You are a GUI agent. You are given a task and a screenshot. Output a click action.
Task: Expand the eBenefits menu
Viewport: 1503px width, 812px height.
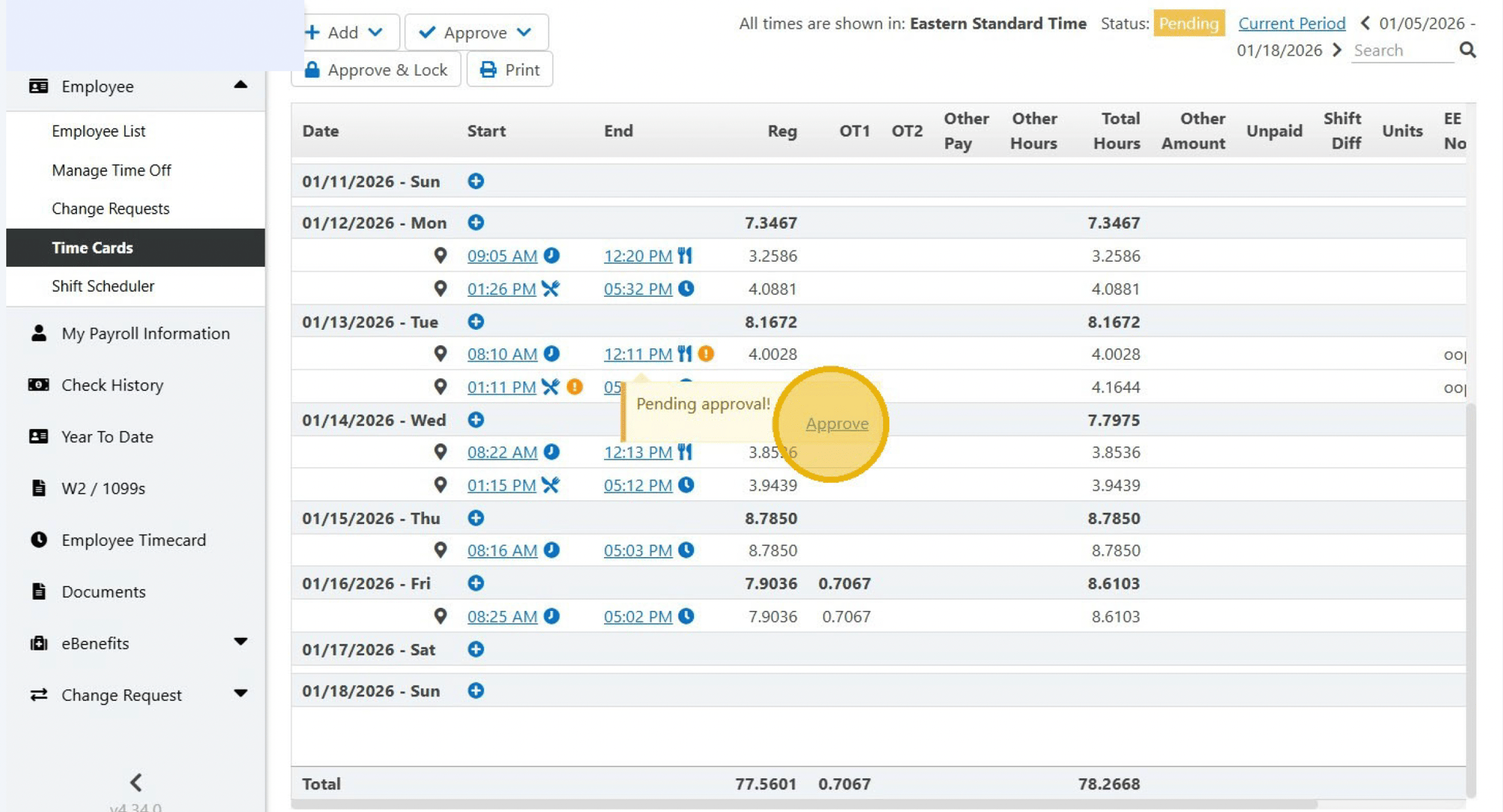(x=240, y=642)
